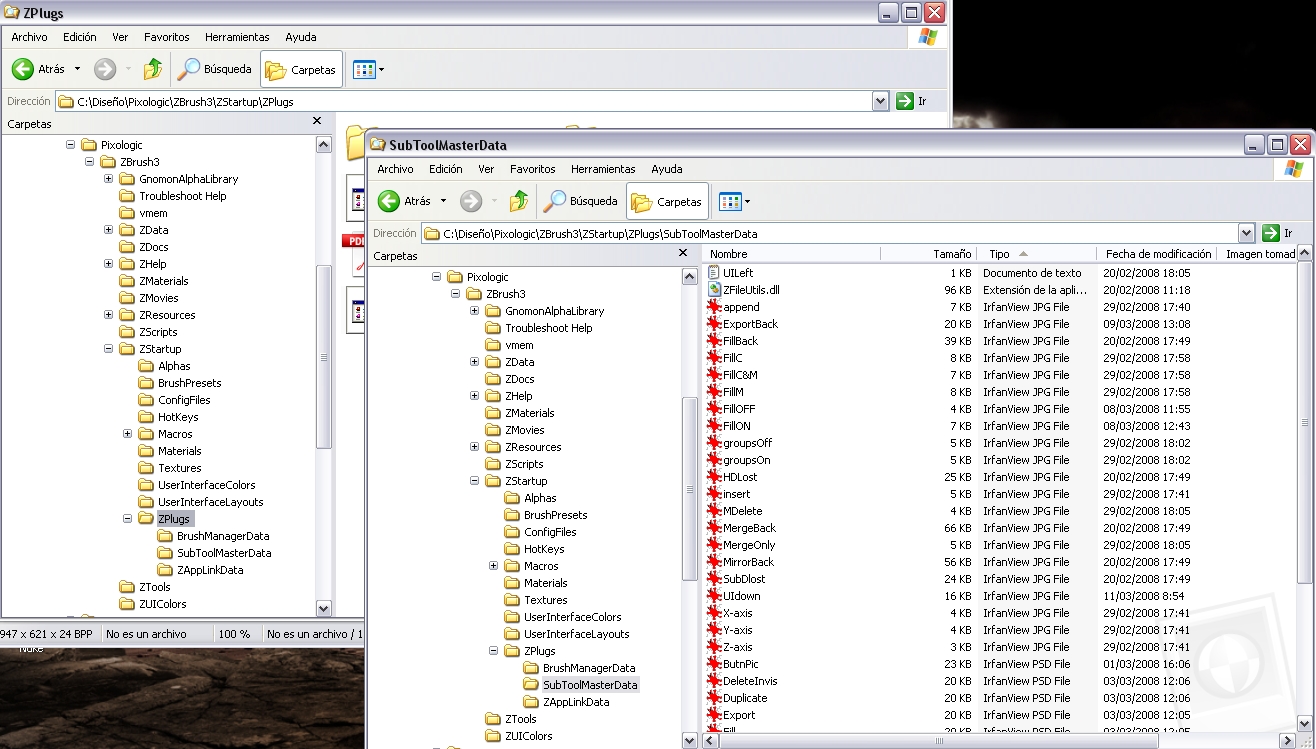Close the Carpetas pane in ZPlugs window
The width and height of the screenshot is (1316, 749).
tap(317, 121)
